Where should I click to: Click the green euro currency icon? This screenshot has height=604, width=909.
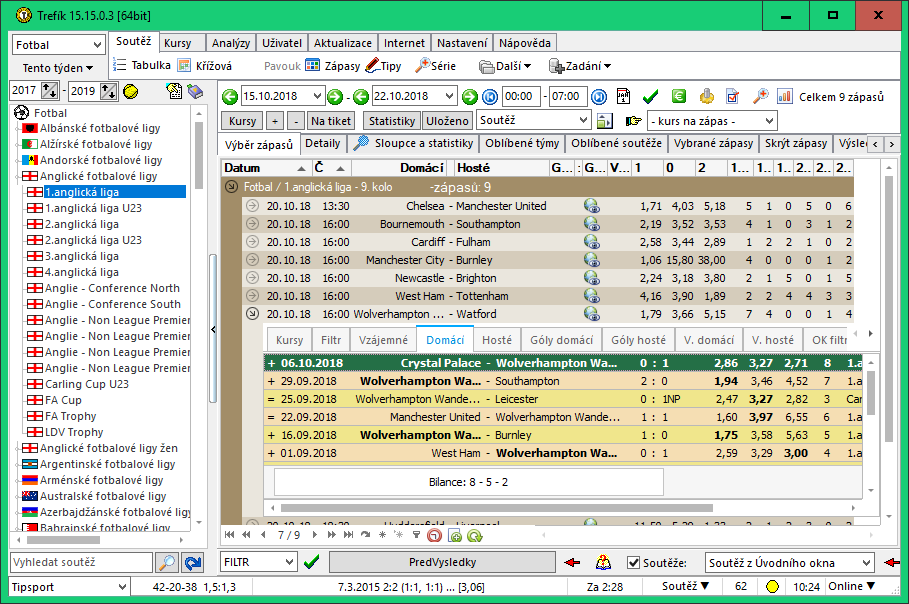[x=678, y=96]
